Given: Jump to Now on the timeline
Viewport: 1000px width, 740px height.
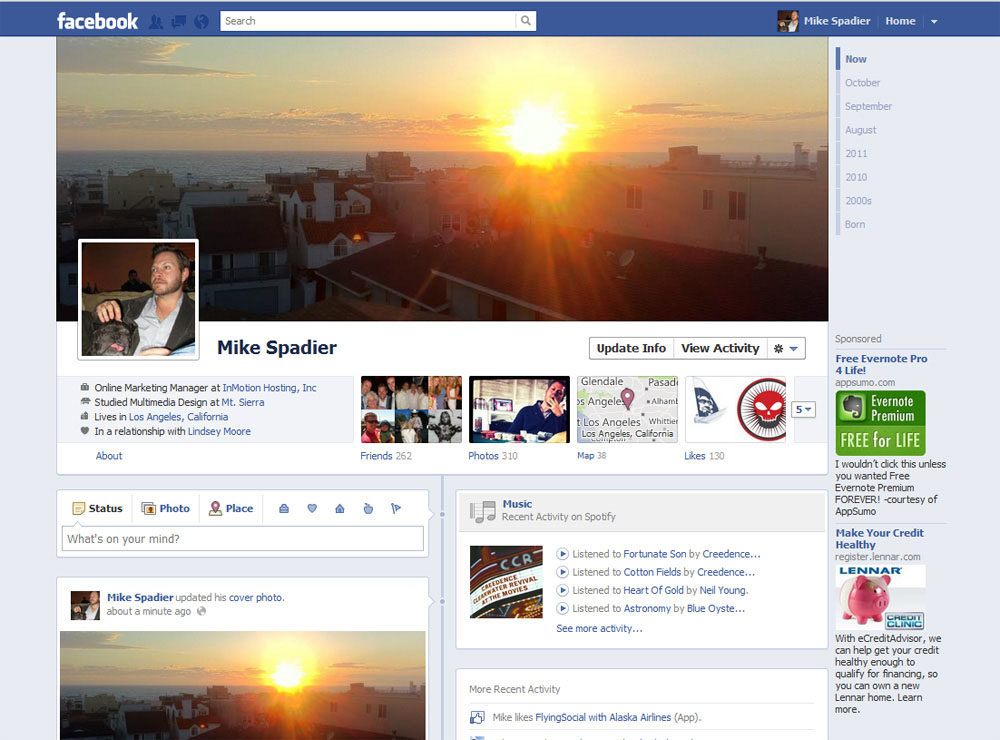Looking at the screenshot, I should coord(856,59).
